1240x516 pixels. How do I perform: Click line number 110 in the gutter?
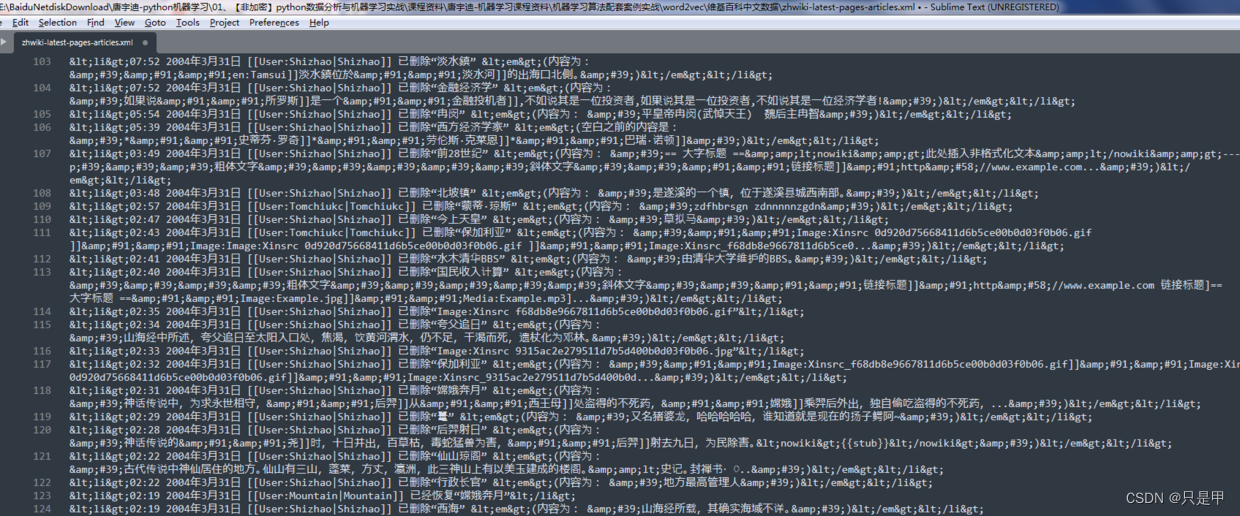[x=41, y=219]
